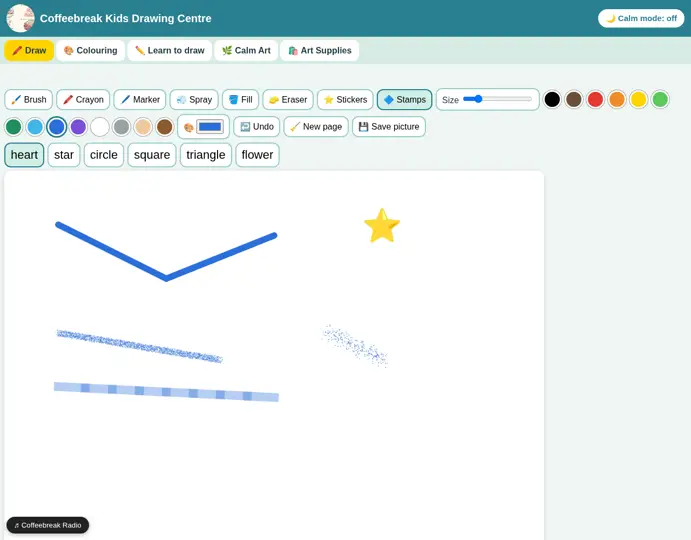Pick the Fill bucket tool

240,100
